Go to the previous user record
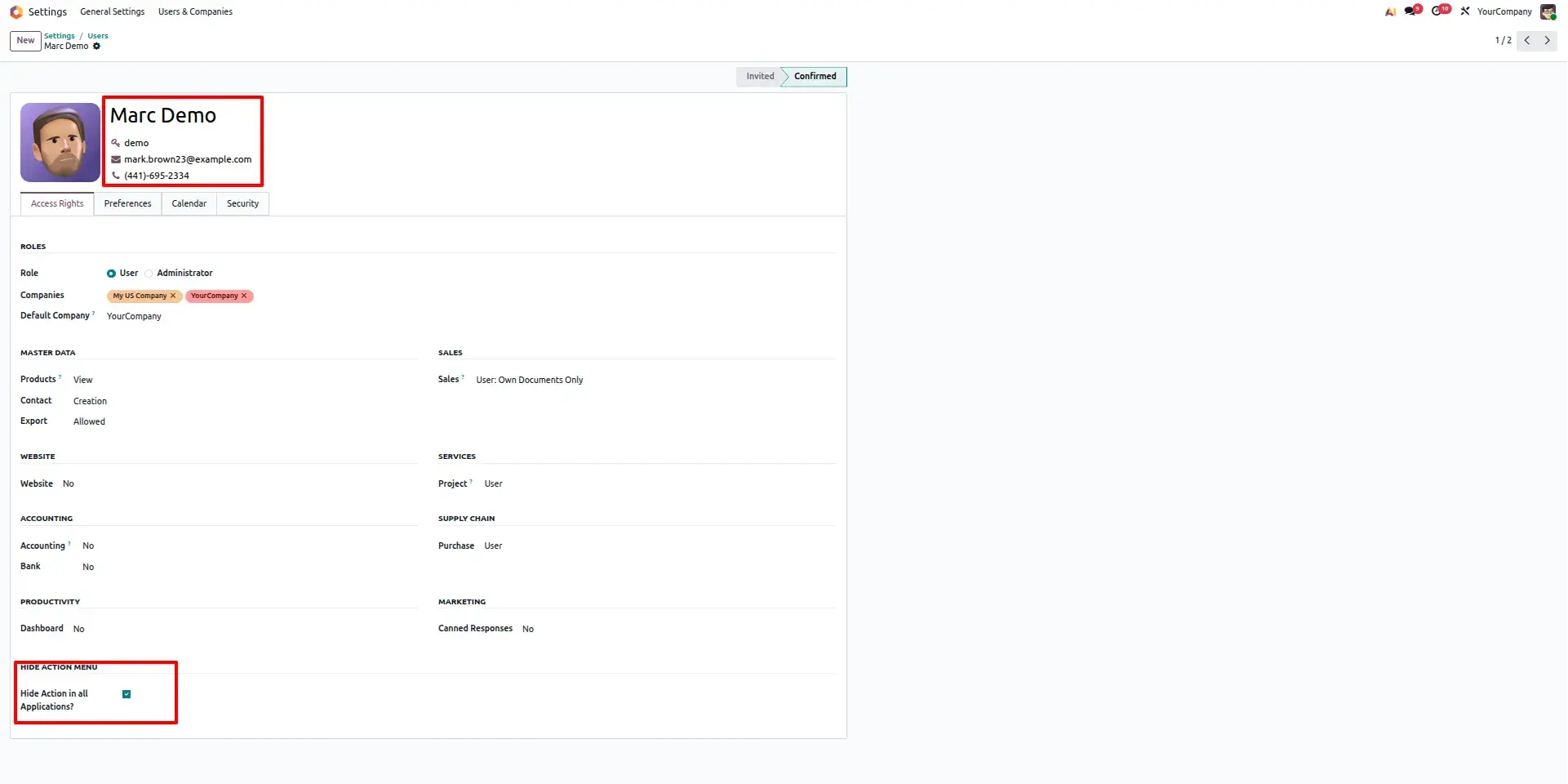Viewport: 1568px width, 784px height. tap(1526, 40)
